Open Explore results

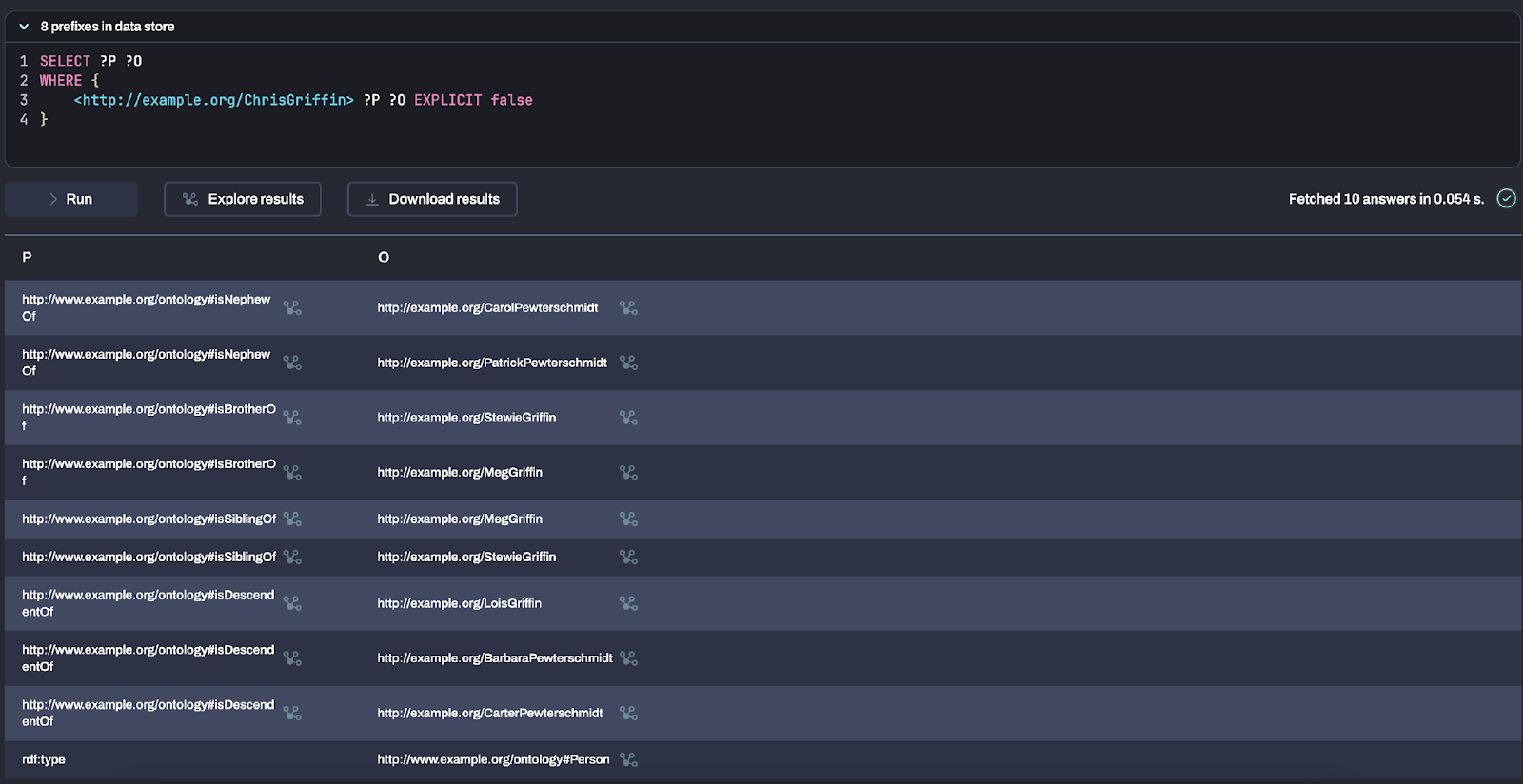243,199
